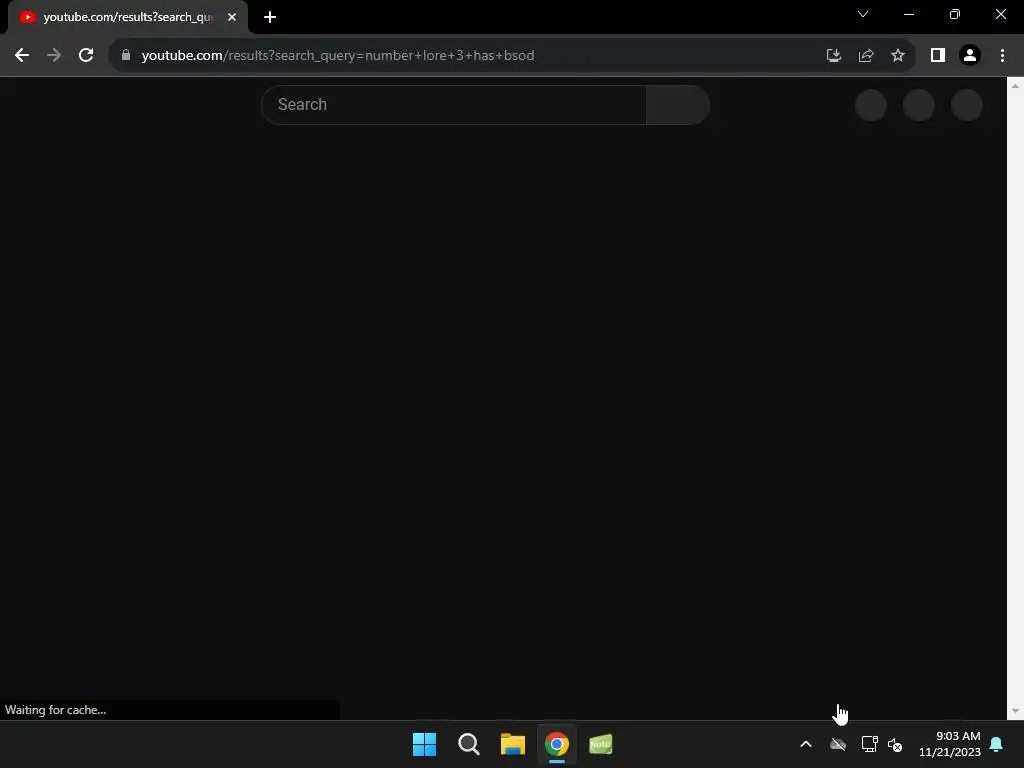Image resolution: width=1024 pixels, height=768 pixels.
Task: Open network settings tray icon
Action: point(869,744)
